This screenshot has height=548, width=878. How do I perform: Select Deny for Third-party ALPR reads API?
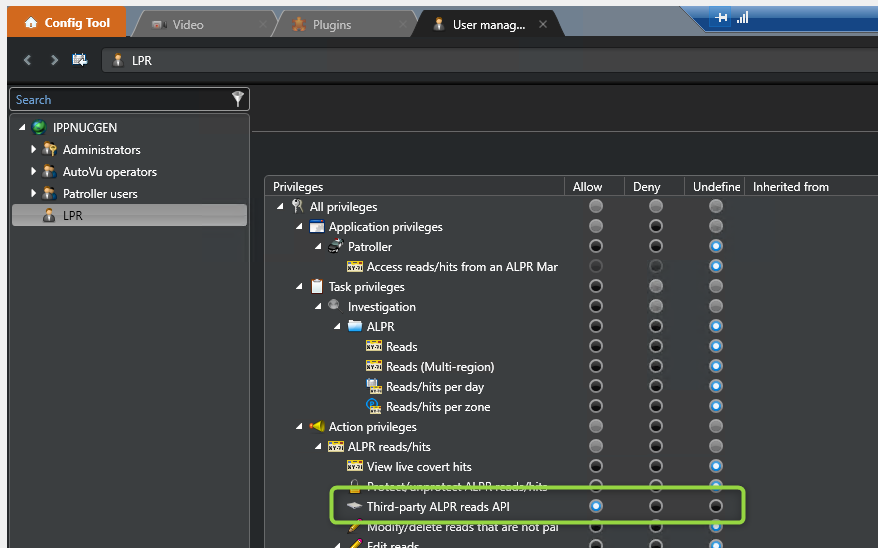(x=656, y=507)
